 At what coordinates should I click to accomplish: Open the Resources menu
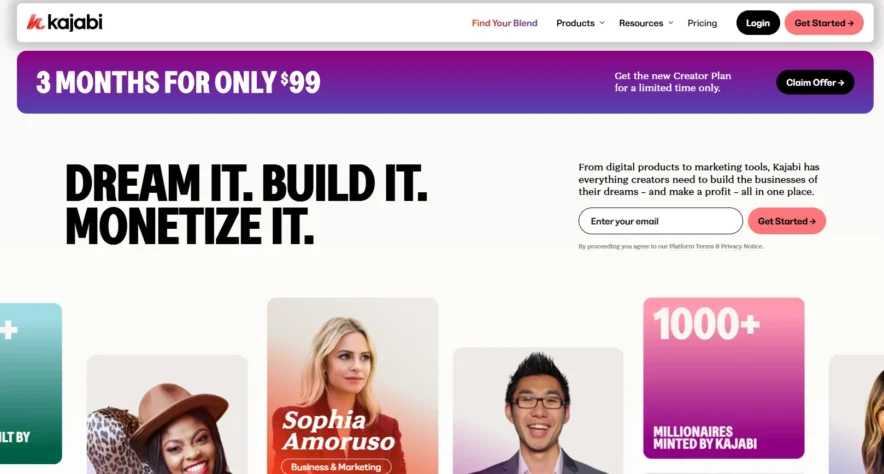tap(640, 23)
